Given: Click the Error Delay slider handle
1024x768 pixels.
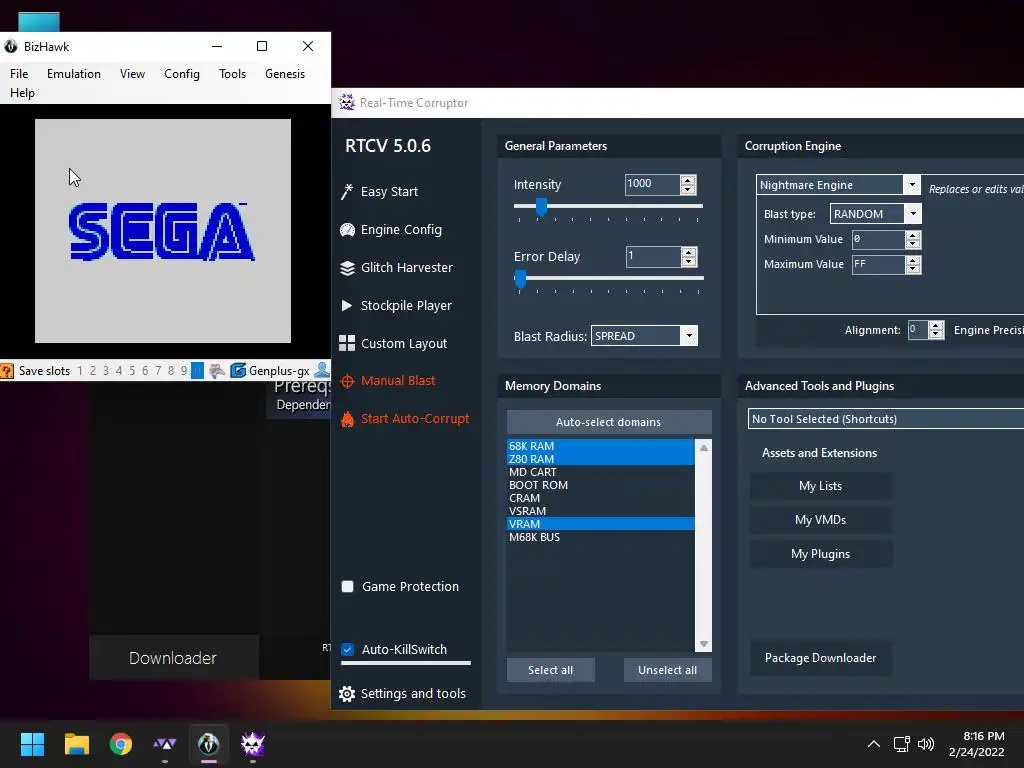Looking at the screenshot, I should (x=520, y=279).
